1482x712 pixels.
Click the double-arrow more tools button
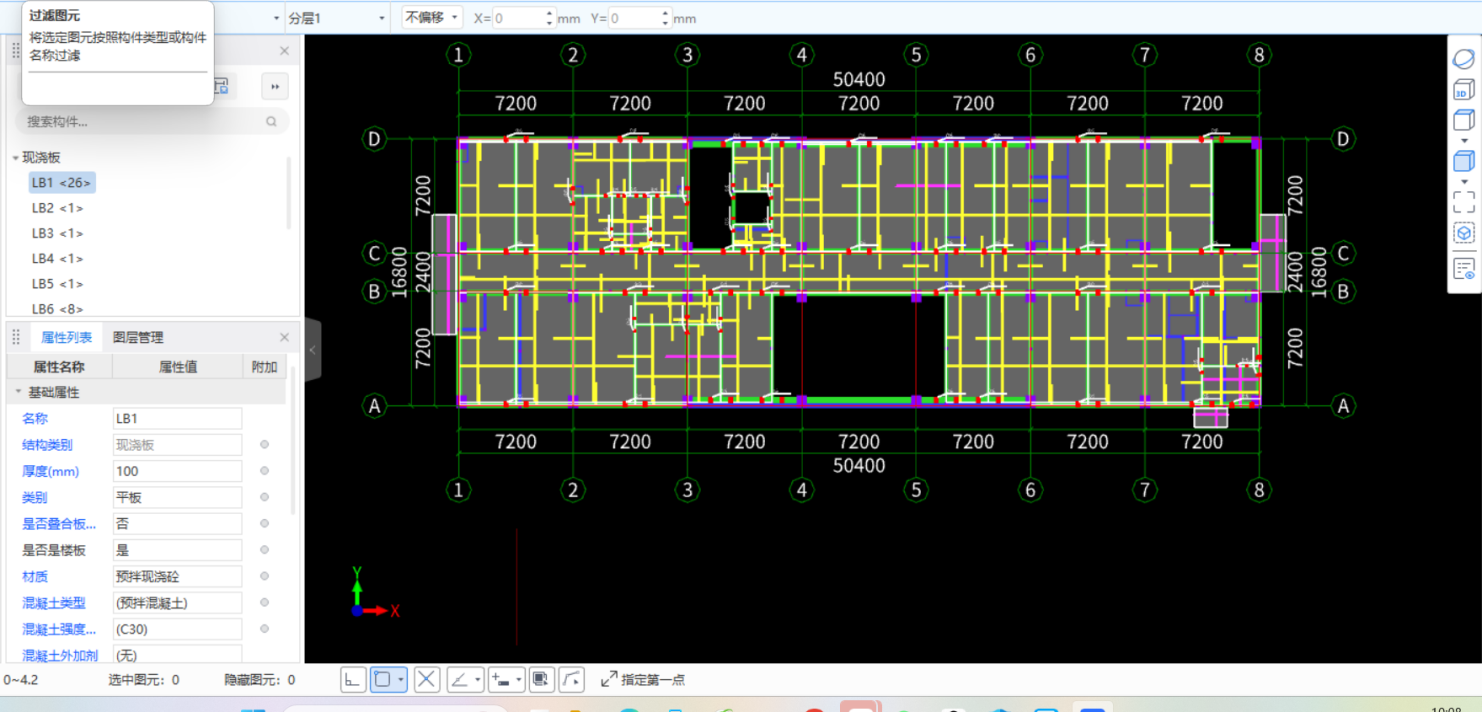click(x=275, y=87)
